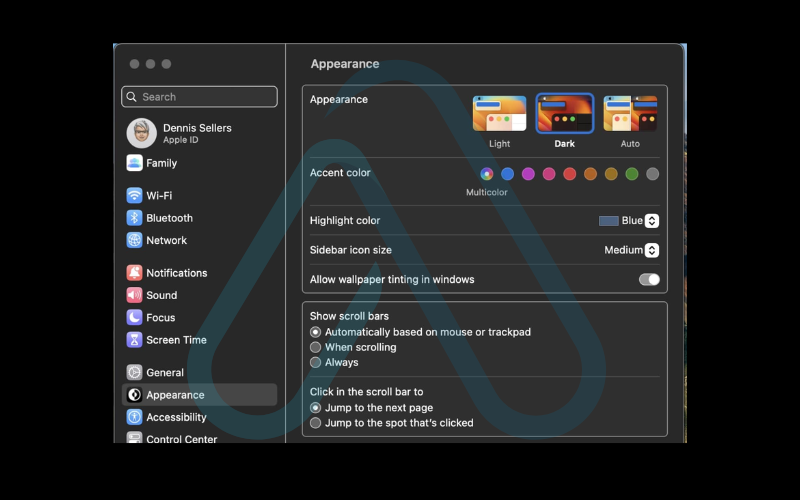Select the Auto appearance thumbnail
800x500 pixels.
point(630,114)
